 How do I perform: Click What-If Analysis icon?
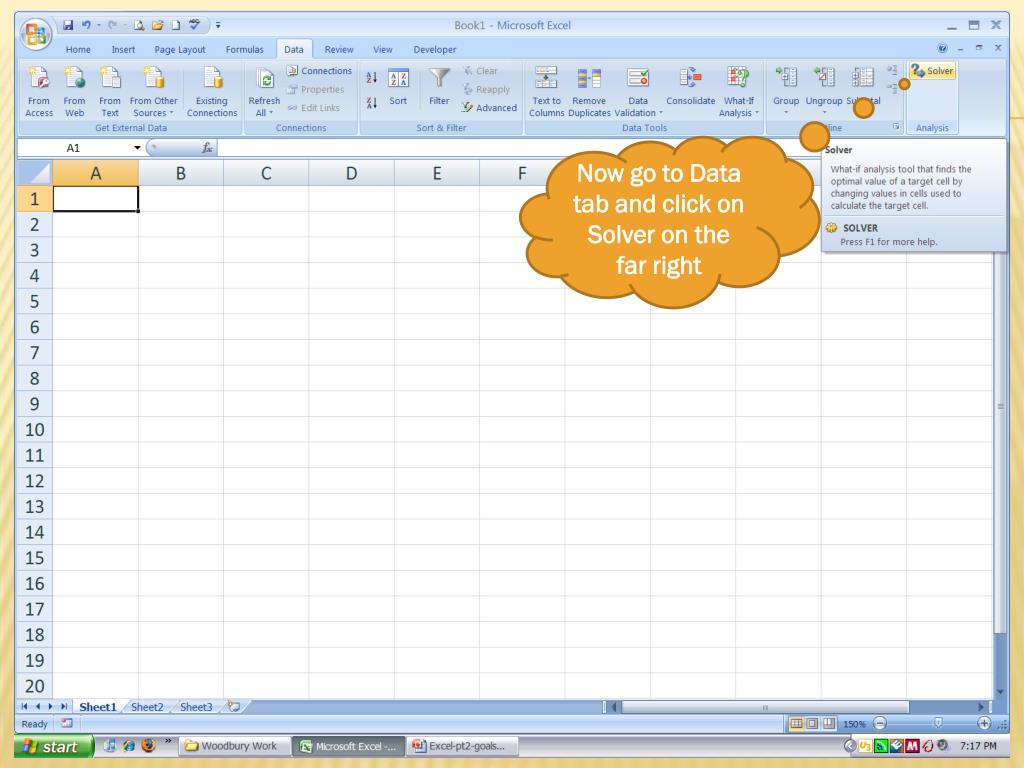coord(738,78)
